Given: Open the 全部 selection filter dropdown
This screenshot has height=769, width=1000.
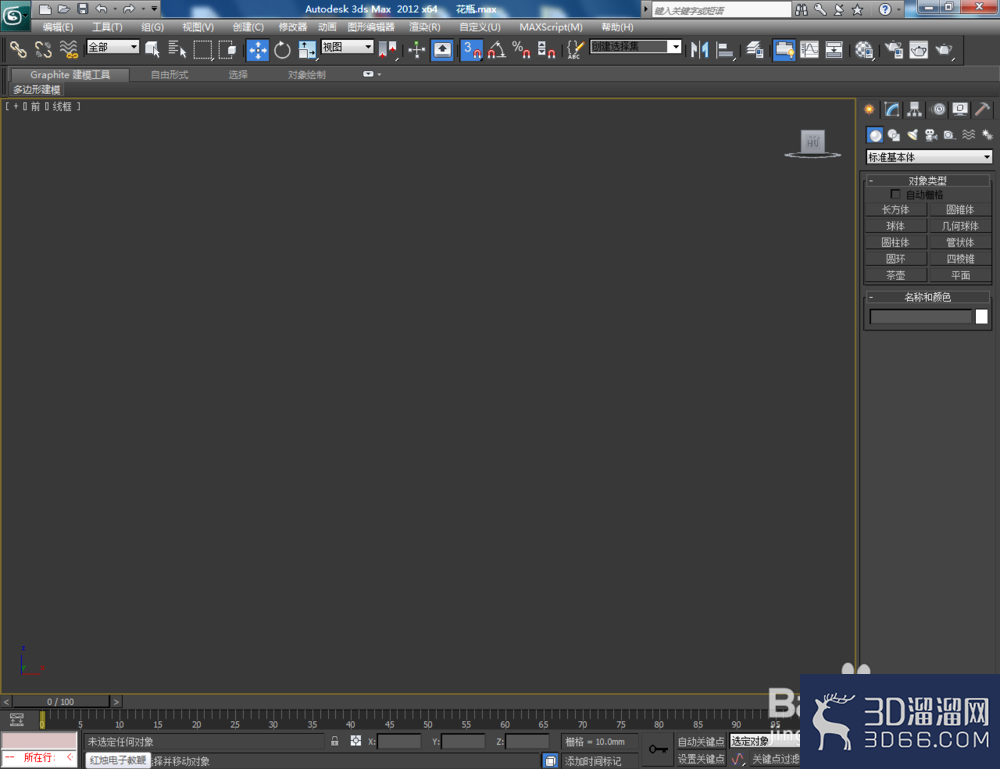Looking at the screenshot, I should [x=113, y=47].
